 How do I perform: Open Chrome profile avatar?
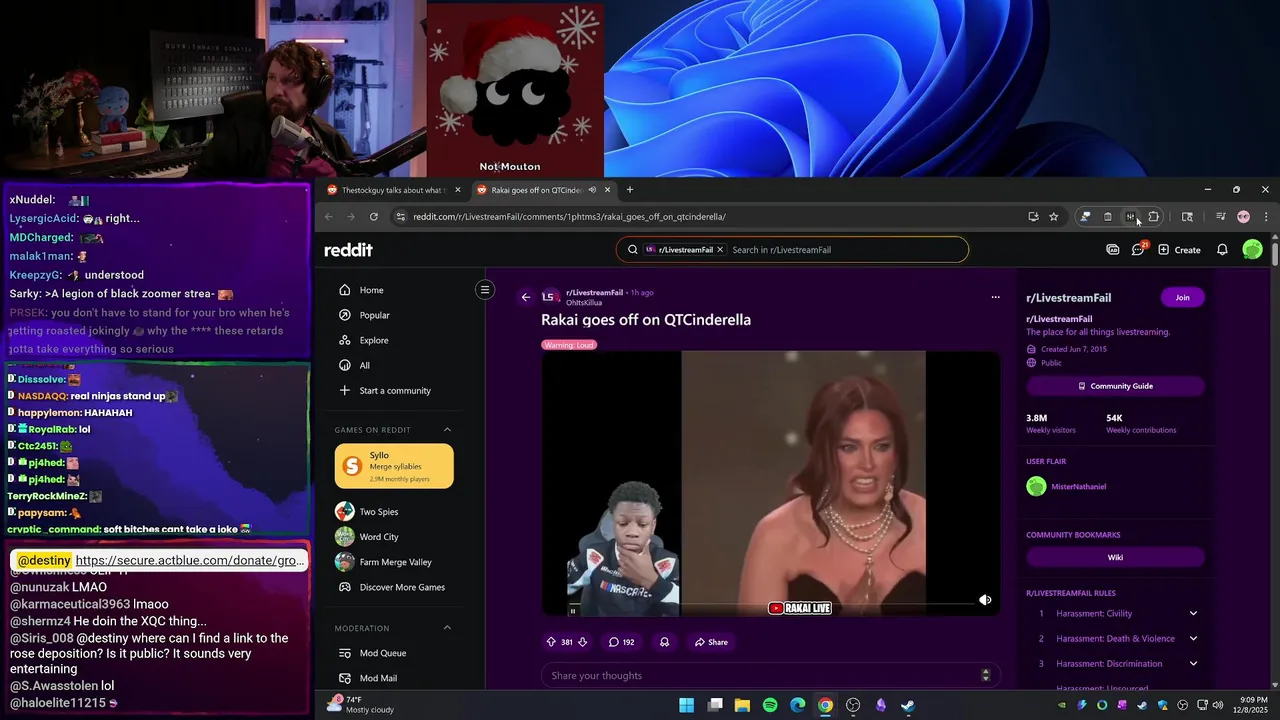point(1243,217)
